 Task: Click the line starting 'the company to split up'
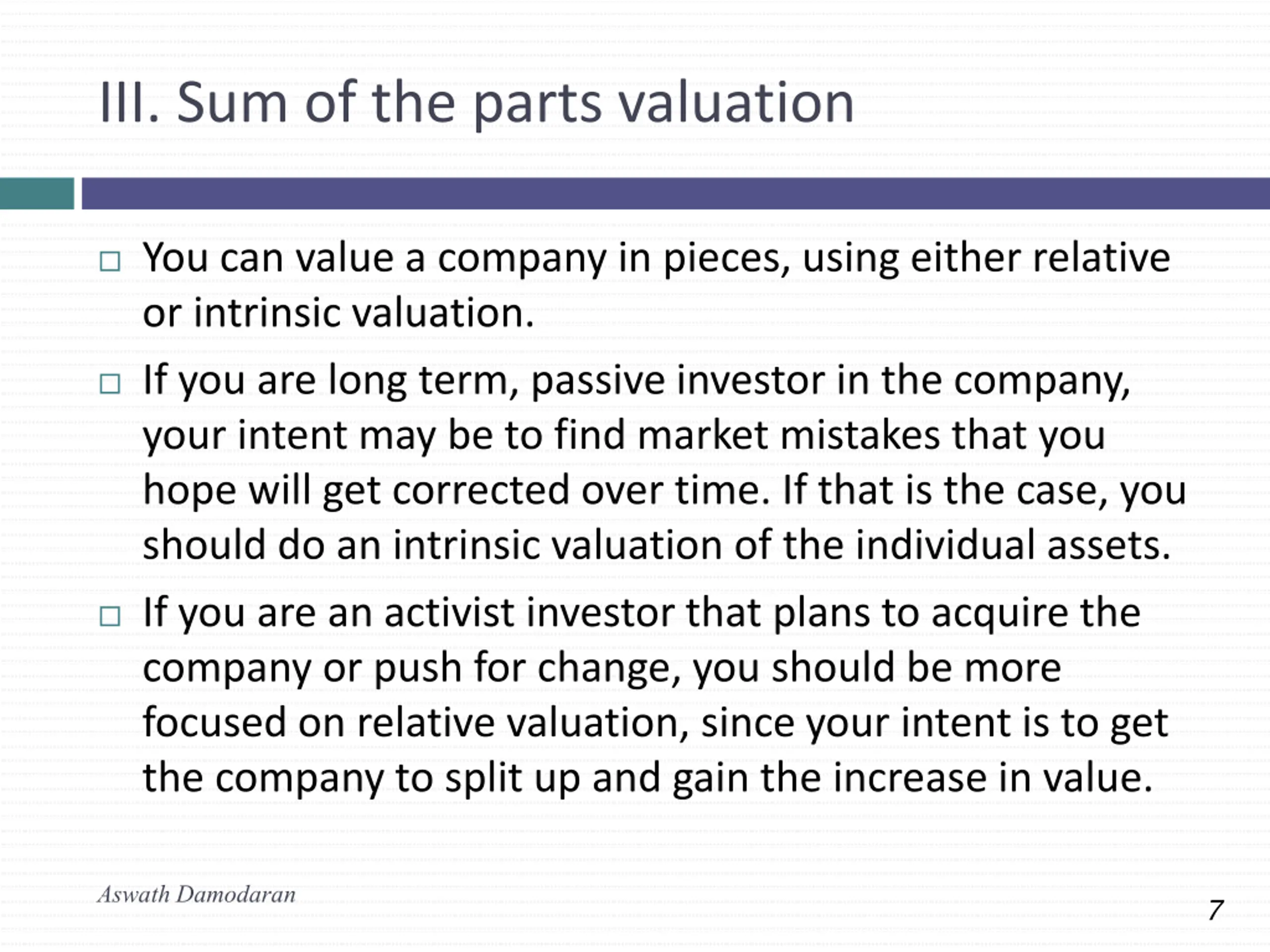tap(648, 778)
